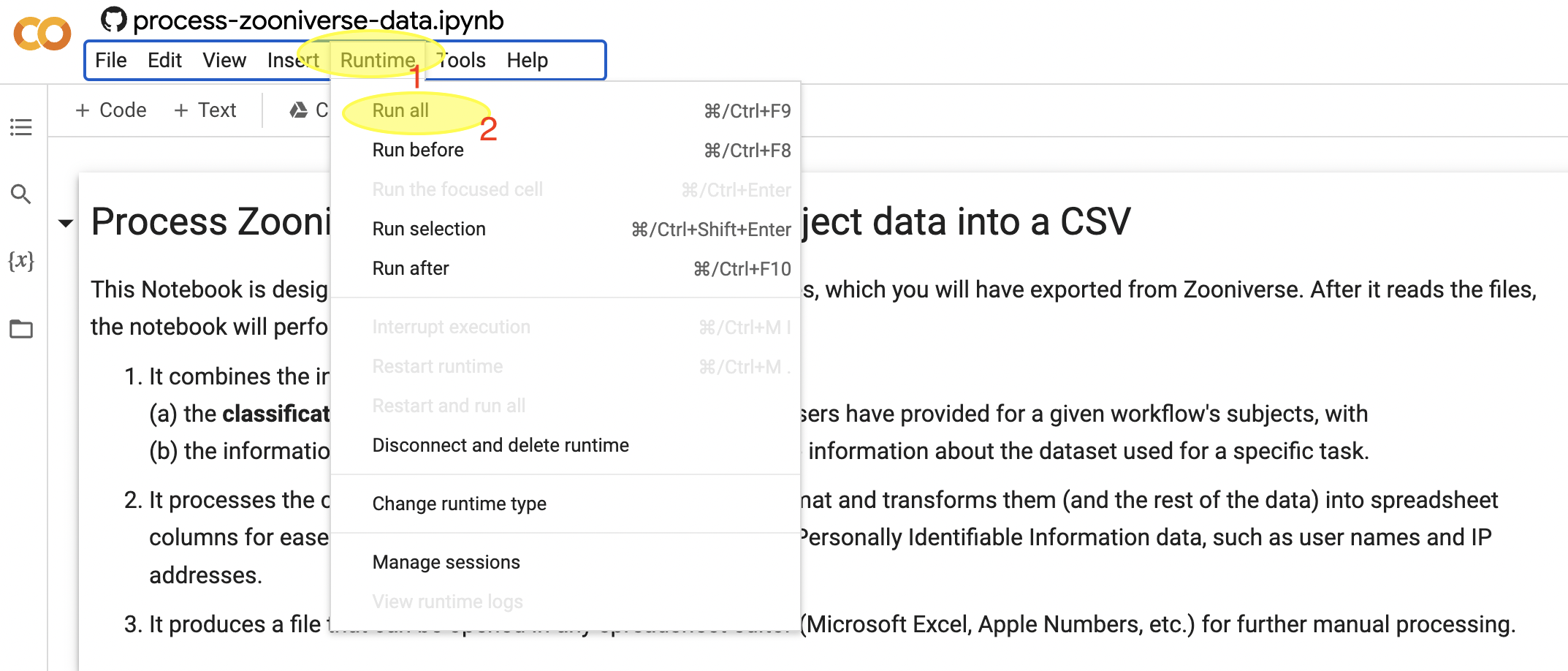The width and height of the screenshot is (1568, 671).
Task: Click the process-zooniverse-data.ipynb notebook title
Action: 319,20
